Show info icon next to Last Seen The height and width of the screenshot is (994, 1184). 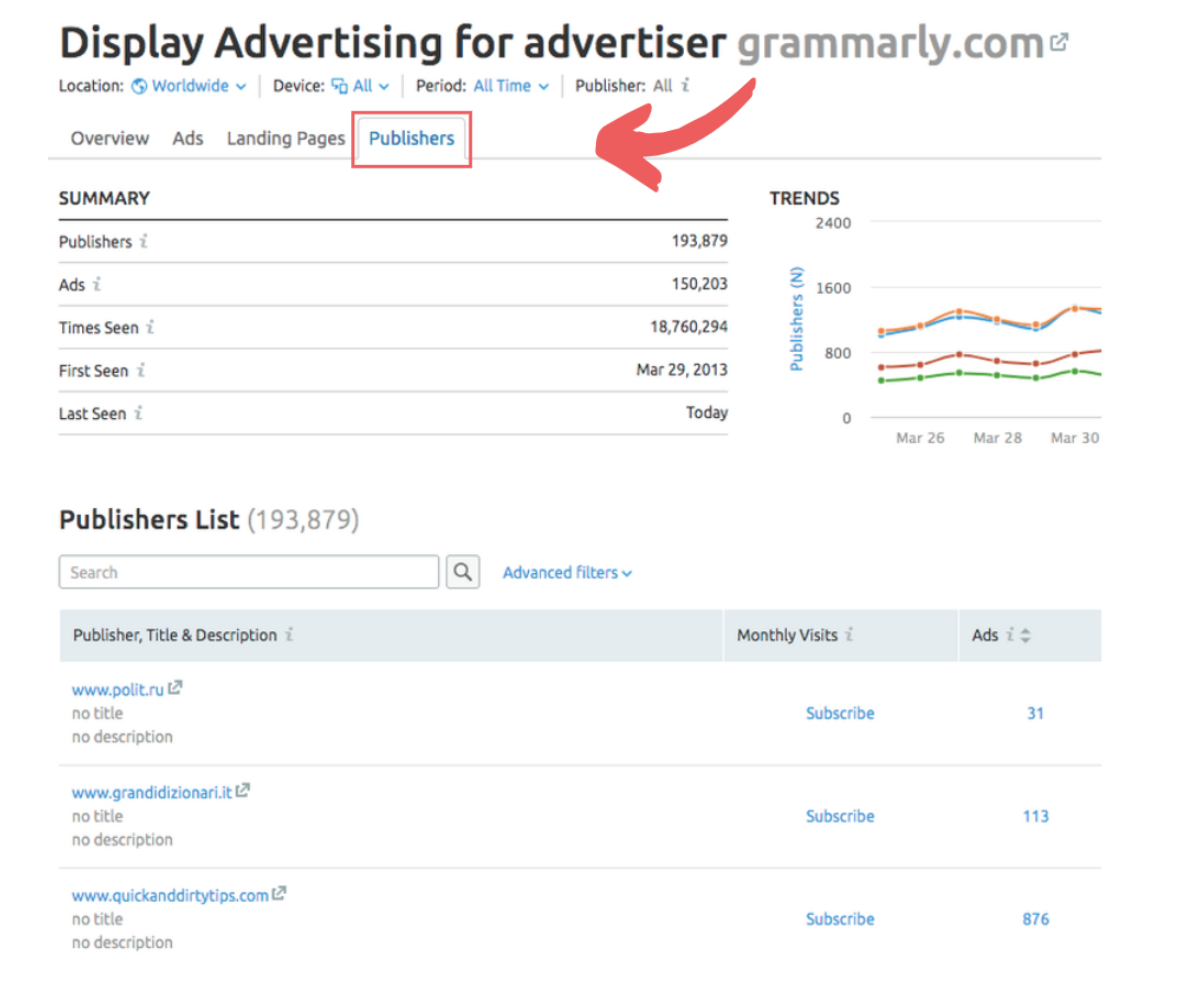[138, 413]
